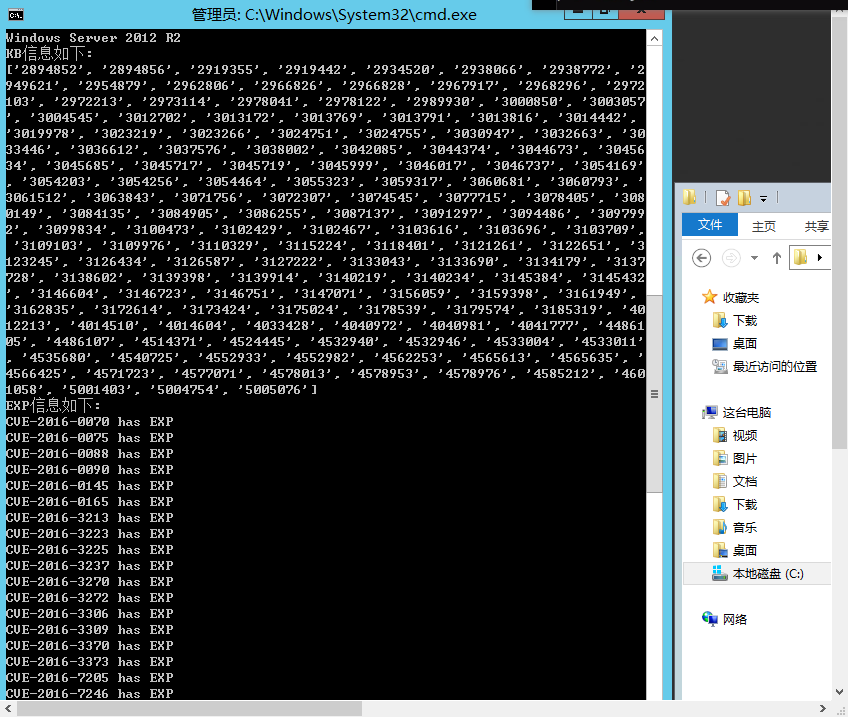Image resolution: width=848 pixels, height=717 pixels.
Task: Switch to the 共享 ribbon tab
Action: (816, 226)
